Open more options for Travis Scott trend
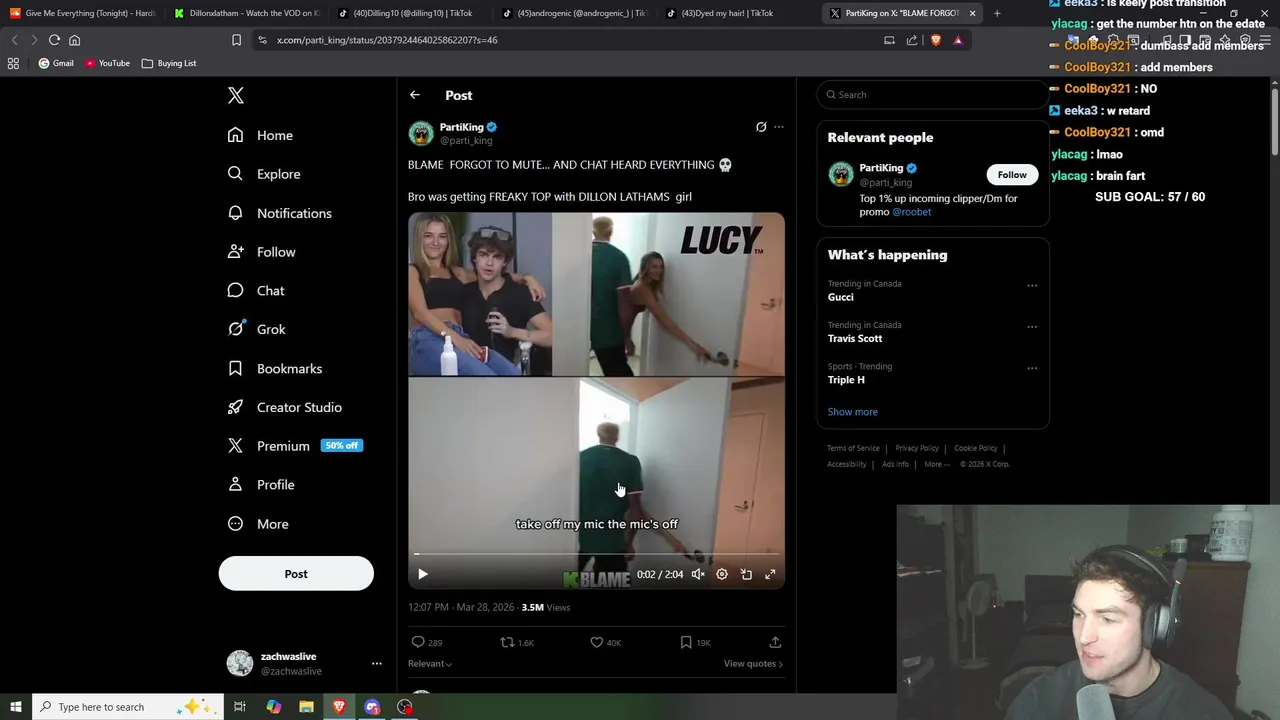Screen dimensions: 1280x720 tap(1032, 327)
